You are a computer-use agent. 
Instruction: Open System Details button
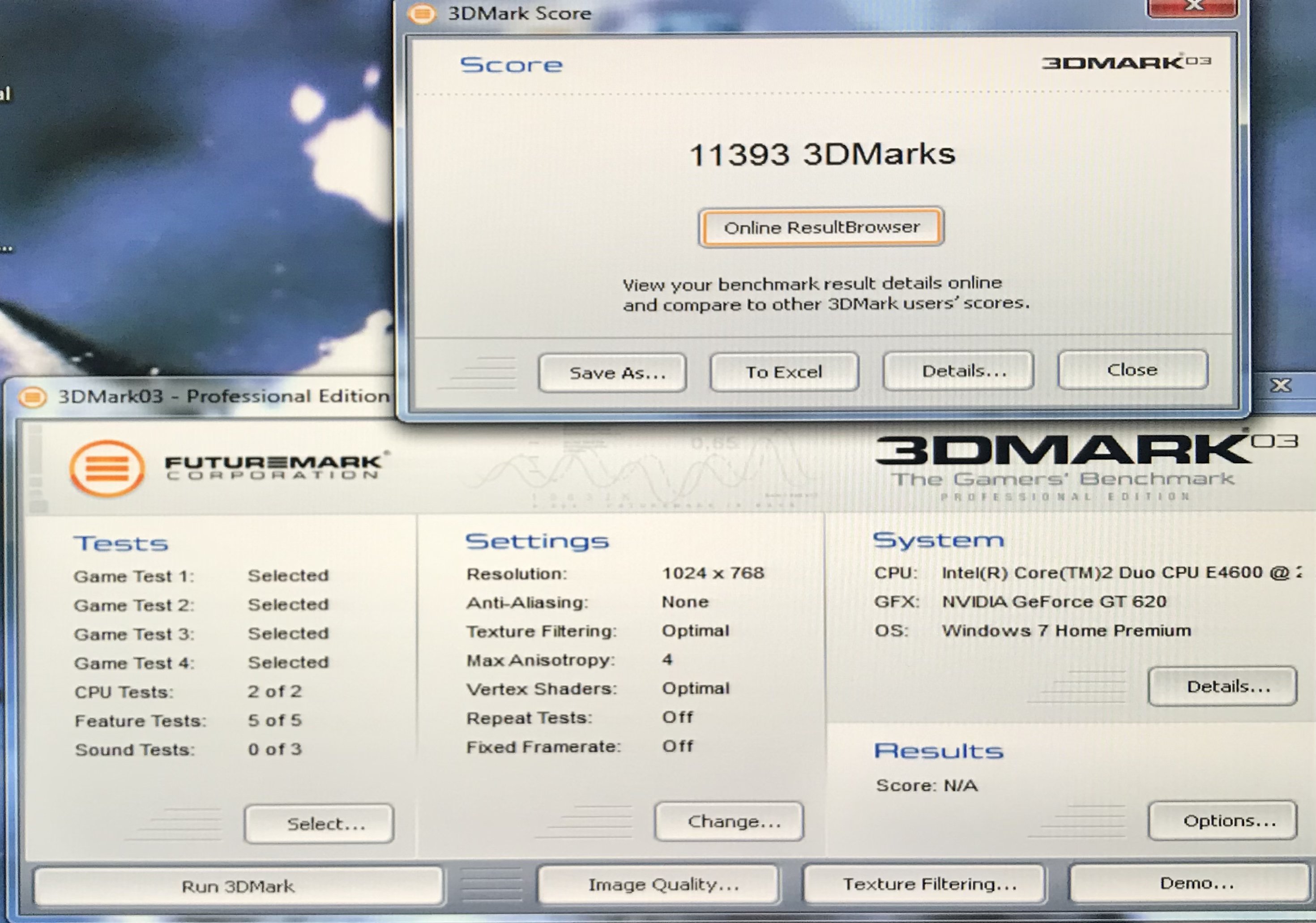coord(1222,686)
